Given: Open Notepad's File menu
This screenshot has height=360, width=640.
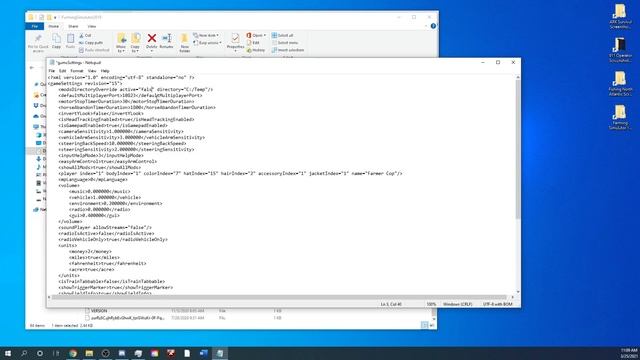Looking at the screenshot, I should point(51,71).
